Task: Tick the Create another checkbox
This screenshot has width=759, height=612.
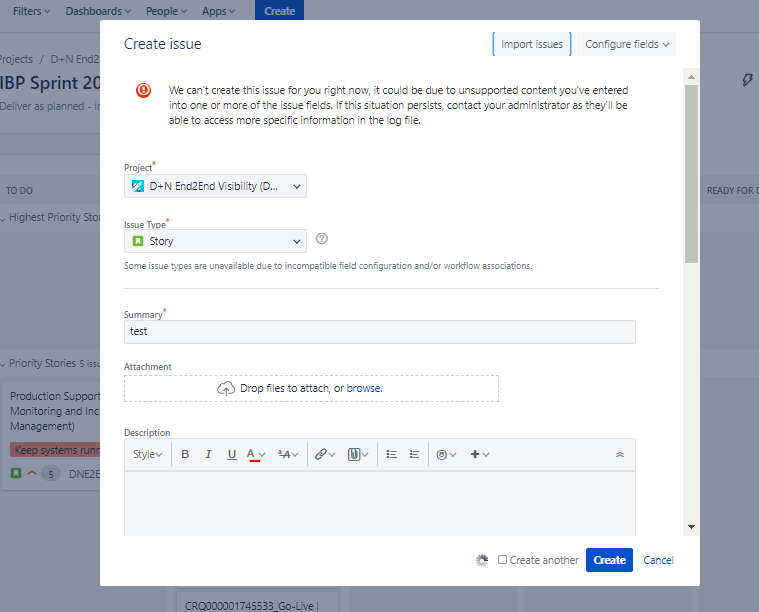Action: pyautogui.click(x=502, y=560)
